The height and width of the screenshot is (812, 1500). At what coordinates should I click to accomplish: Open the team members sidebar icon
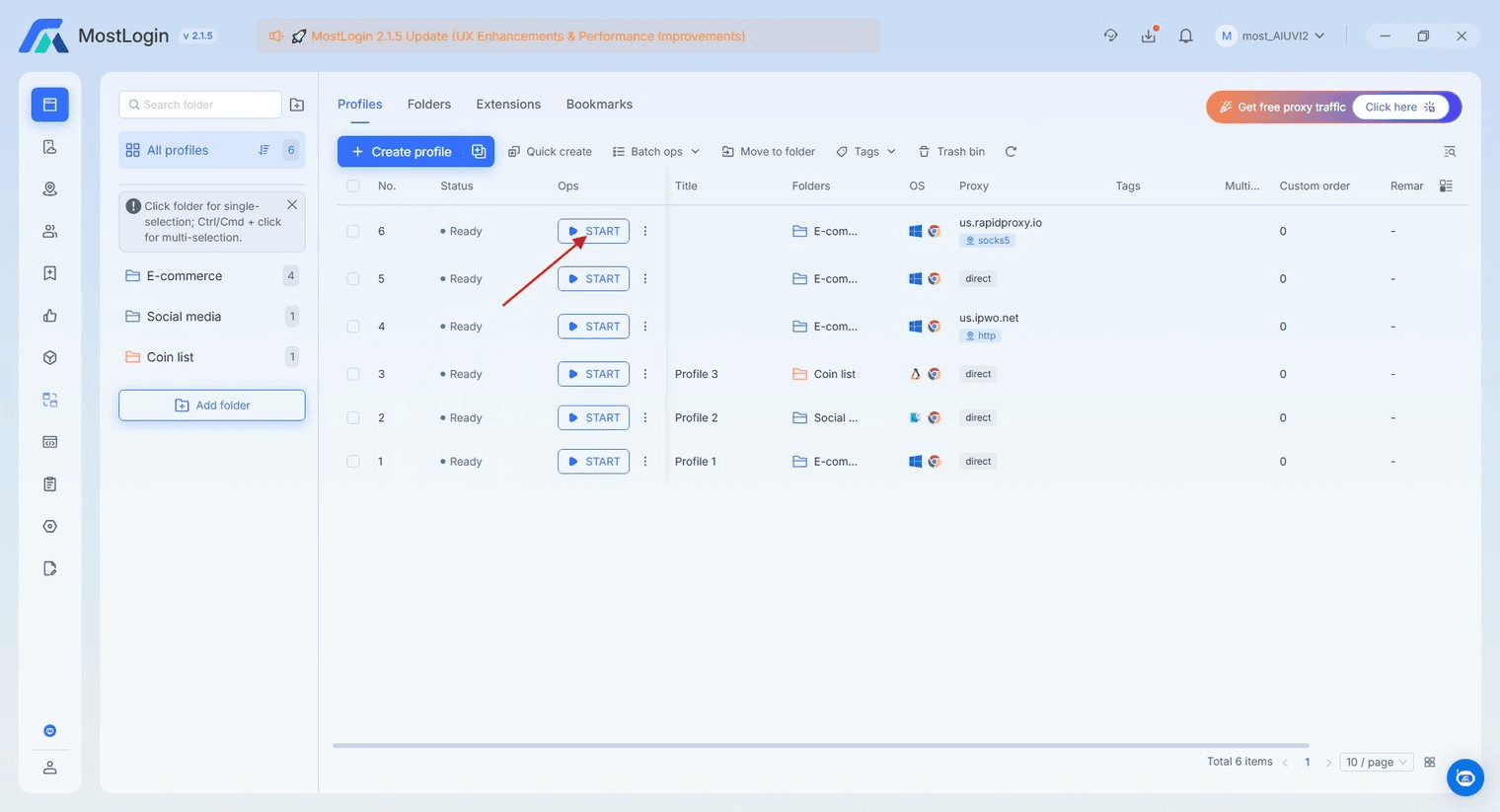pos(49,231)
